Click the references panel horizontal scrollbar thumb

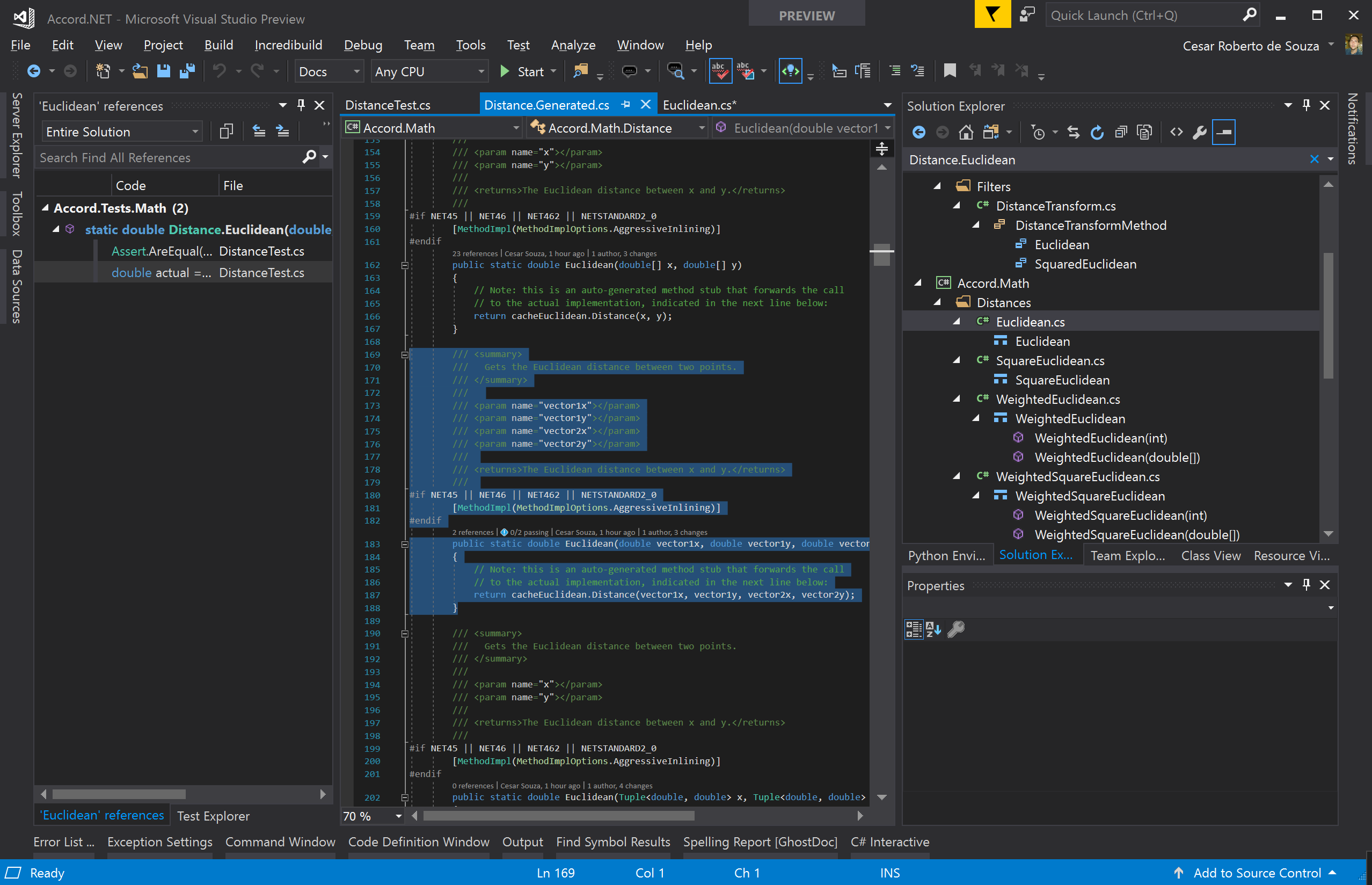click(119, 794)
